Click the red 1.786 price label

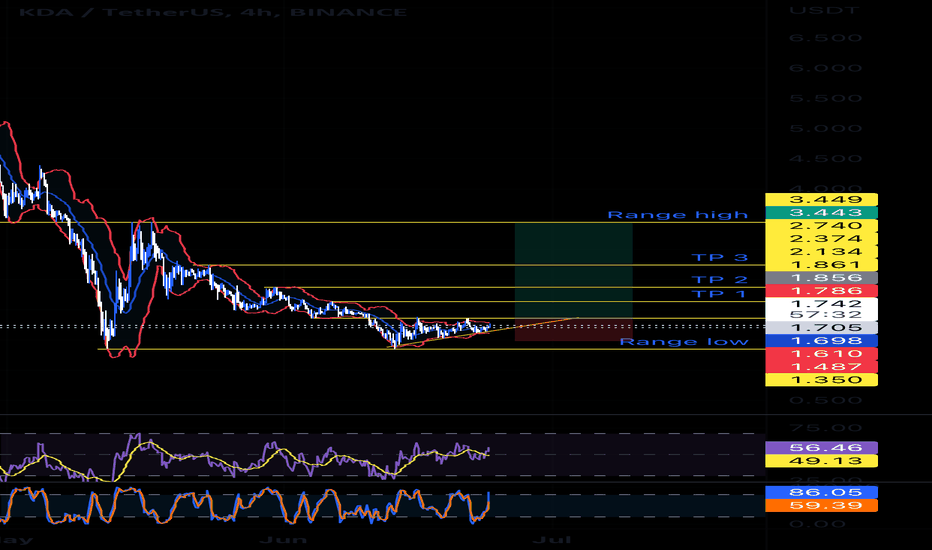821,291
